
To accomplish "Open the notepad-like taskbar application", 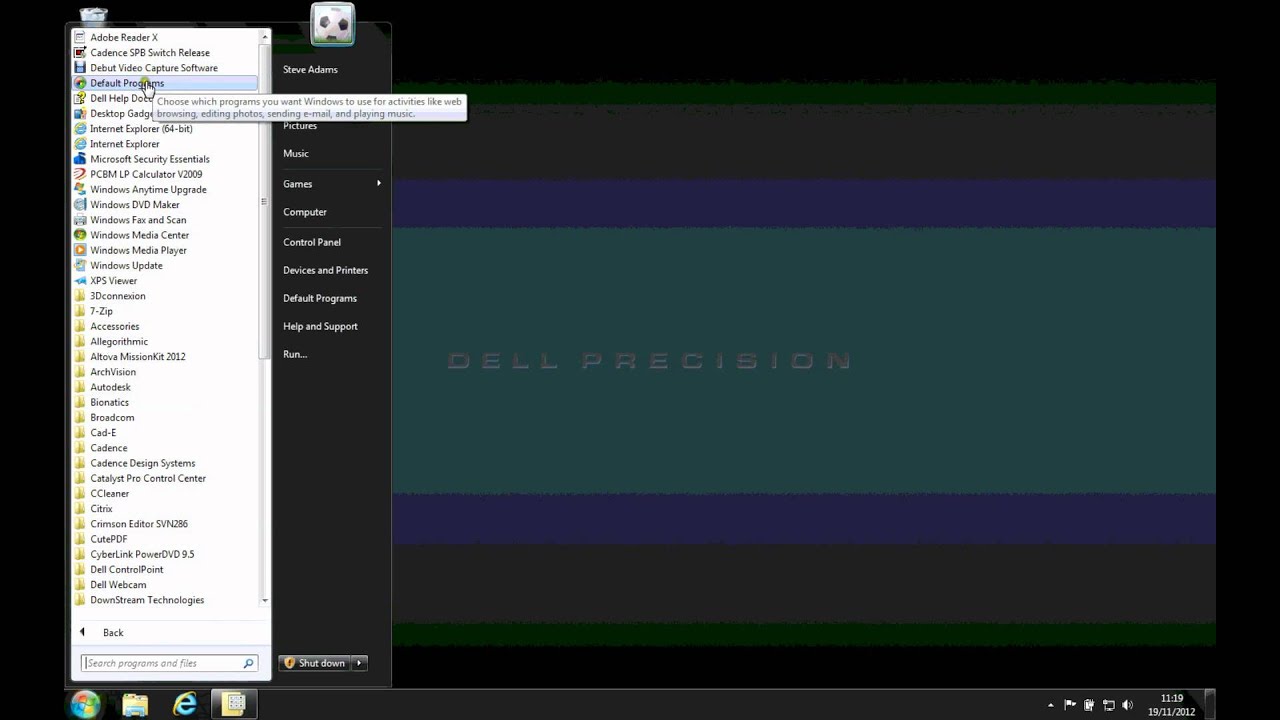I will click(x=235, y=704).
